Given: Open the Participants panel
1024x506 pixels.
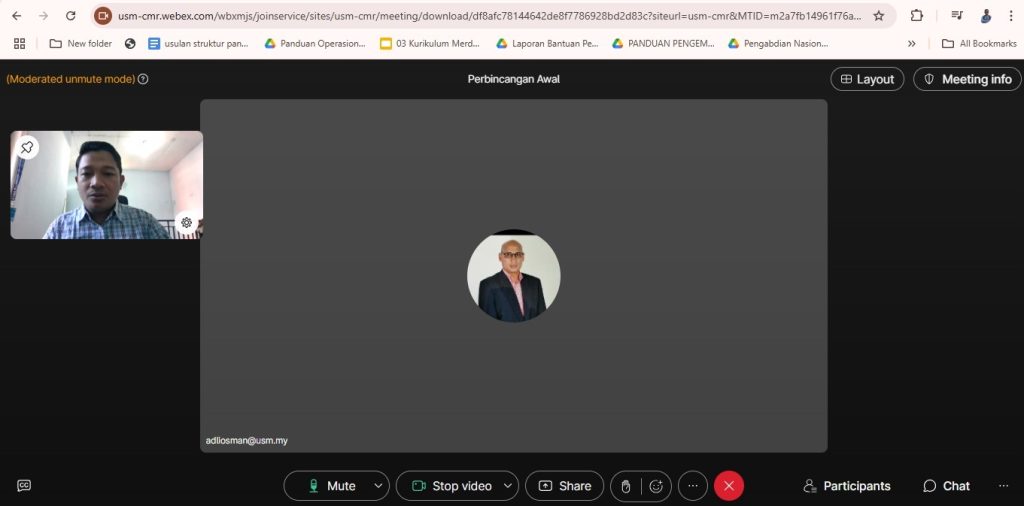Looking at the screenshot, I should pos(846,486).
